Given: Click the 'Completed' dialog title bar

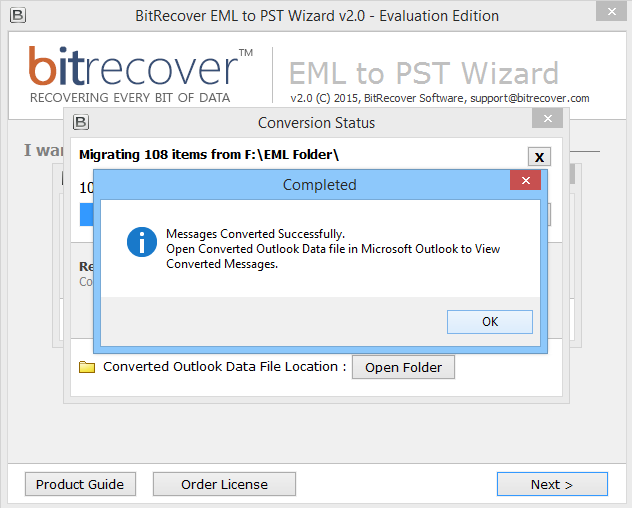Looking at the screenshot, I should pyautogui.click(x=319, y=185).
